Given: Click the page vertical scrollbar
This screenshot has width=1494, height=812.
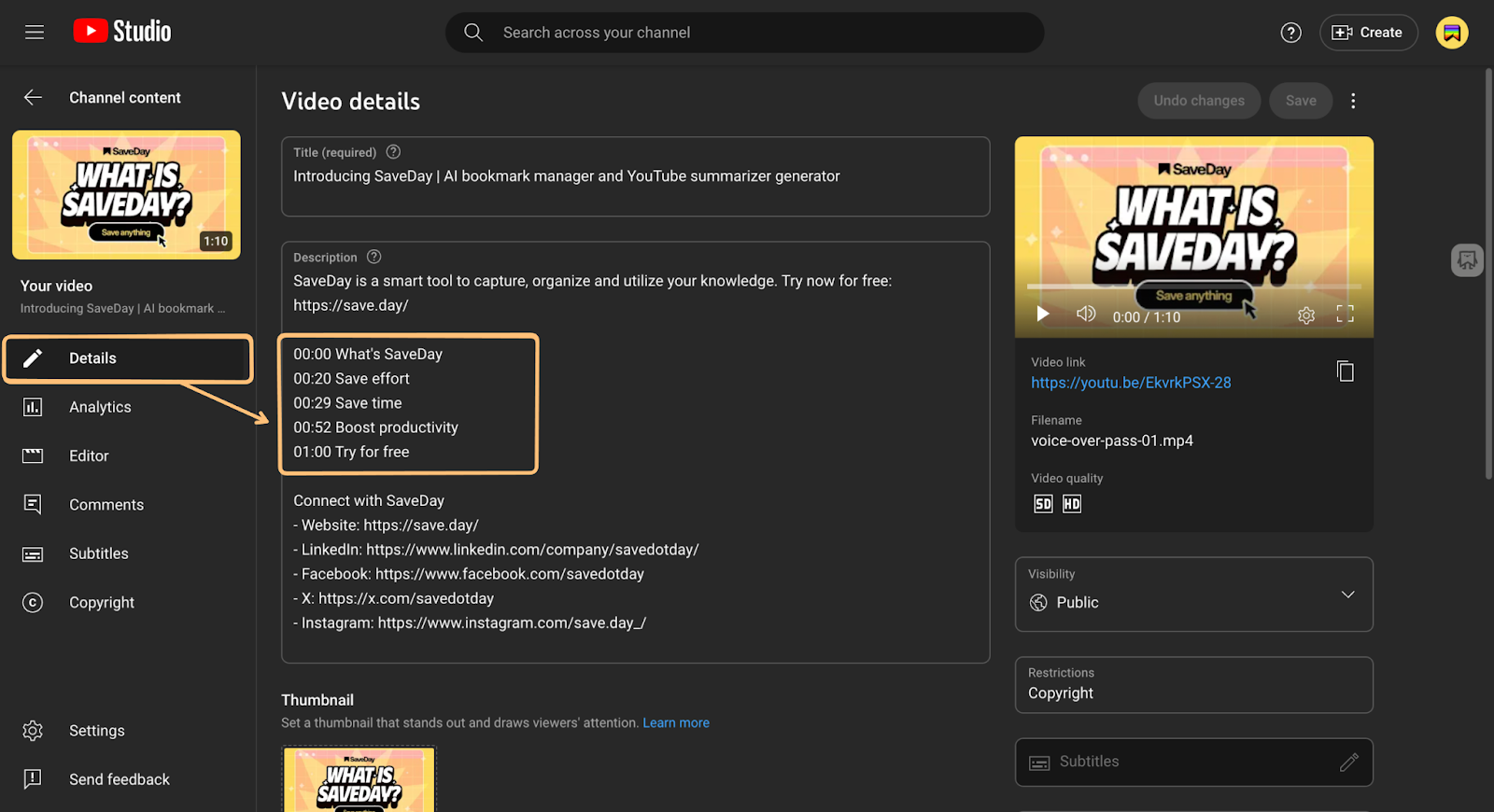Looking at the screenshot, I should (1488, 273).
